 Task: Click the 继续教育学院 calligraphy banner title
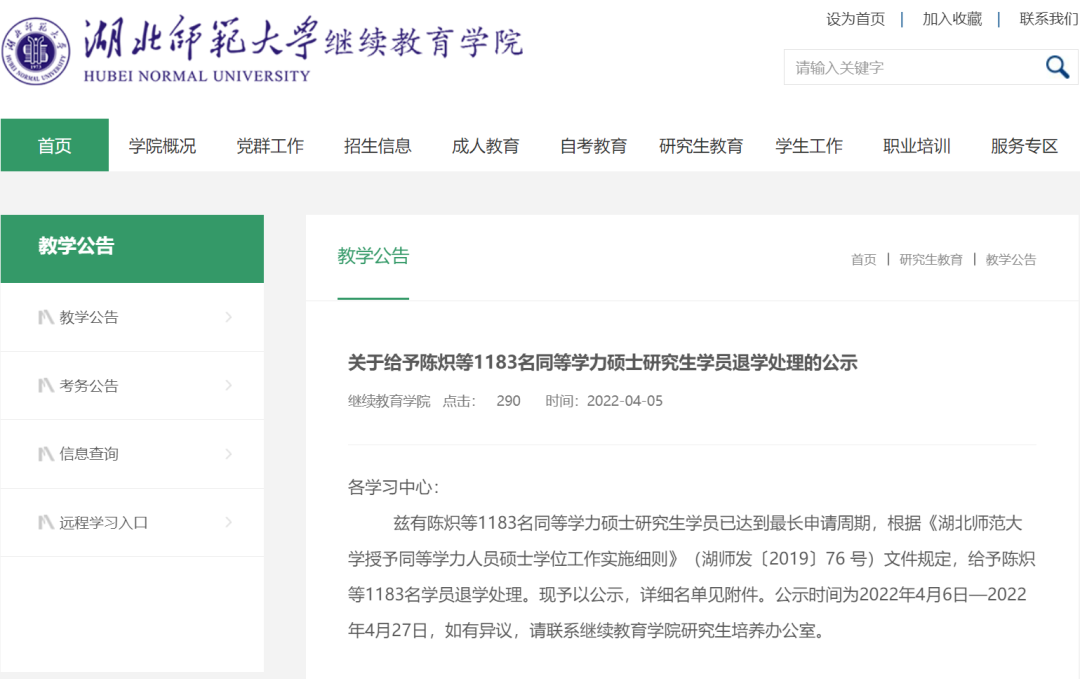click(x=424, y=43)
